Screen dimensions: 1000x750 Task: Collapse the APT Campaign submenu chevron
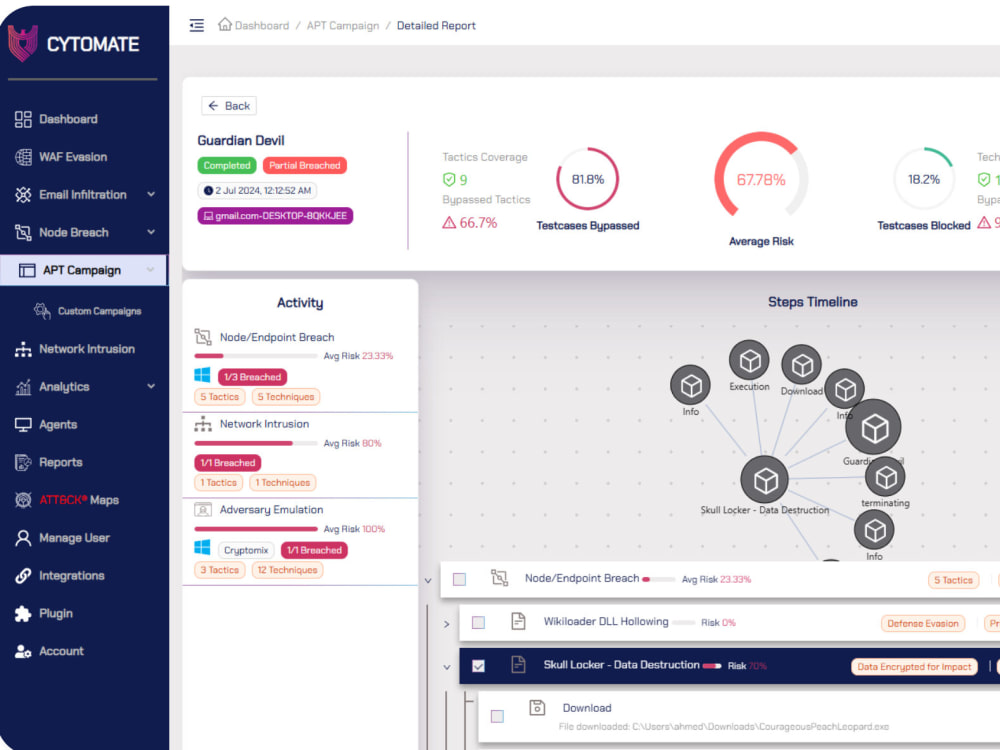pos(151,270)
